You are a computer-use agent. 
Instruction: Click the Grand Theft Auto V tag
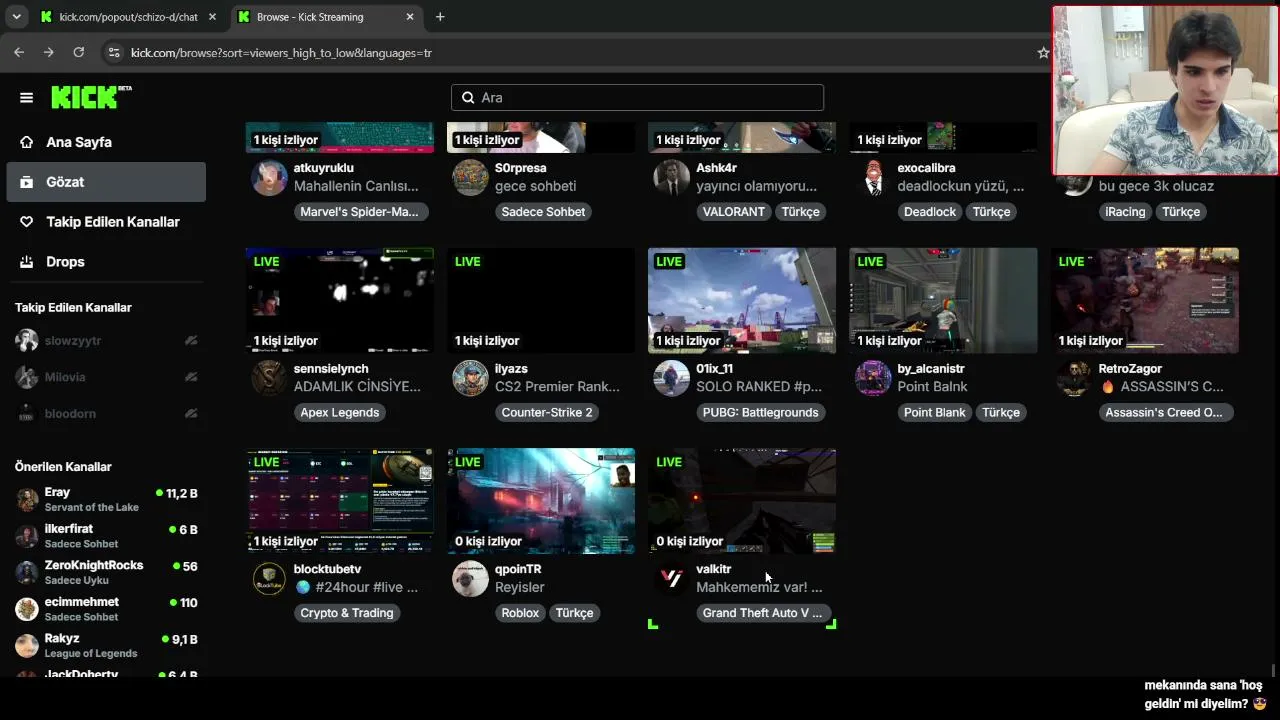coord(763,613)
